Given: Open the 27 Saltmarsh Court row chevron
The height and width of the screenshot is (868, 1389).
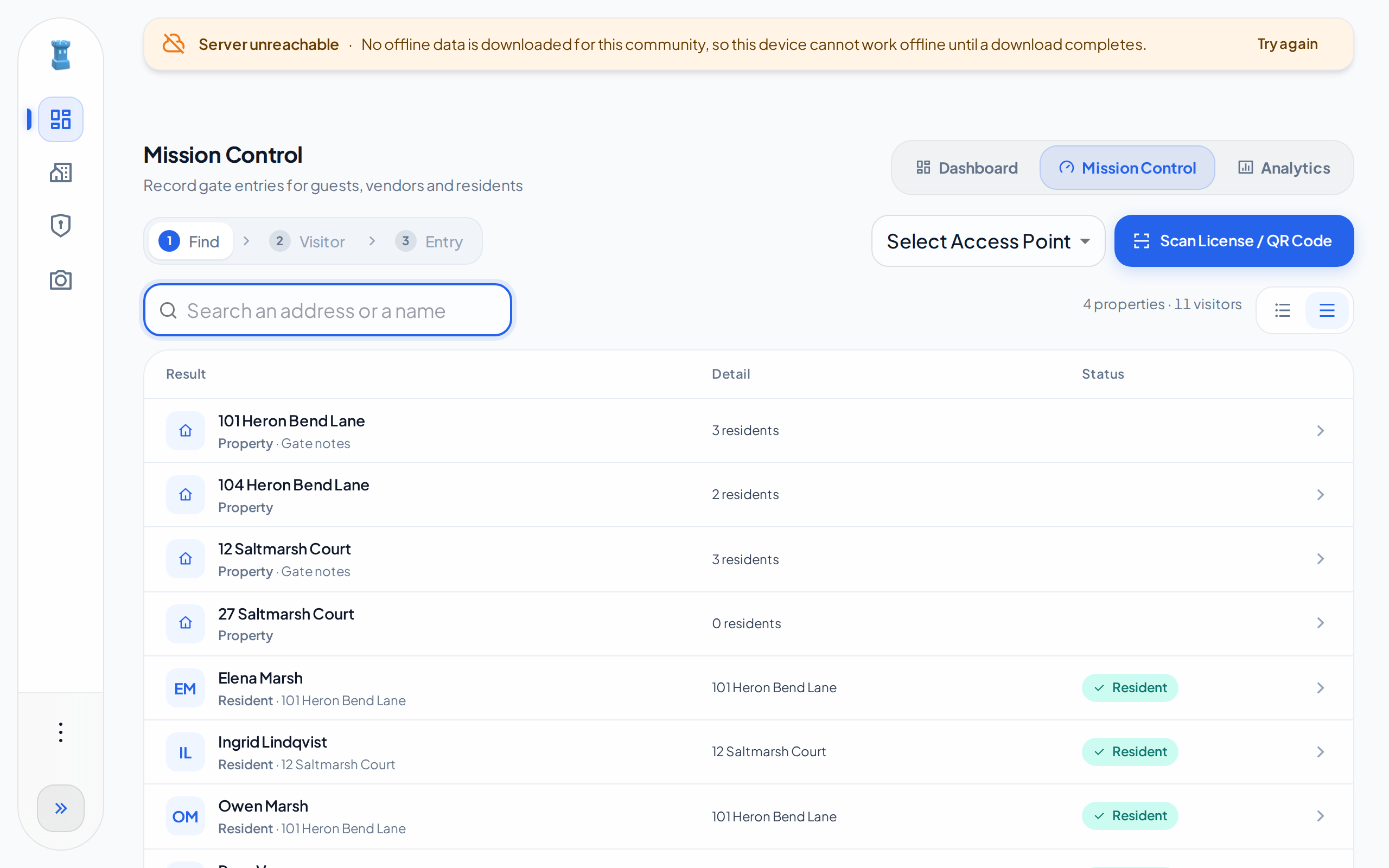Looking at the screenshot, I should click(x=1320, y=623).
